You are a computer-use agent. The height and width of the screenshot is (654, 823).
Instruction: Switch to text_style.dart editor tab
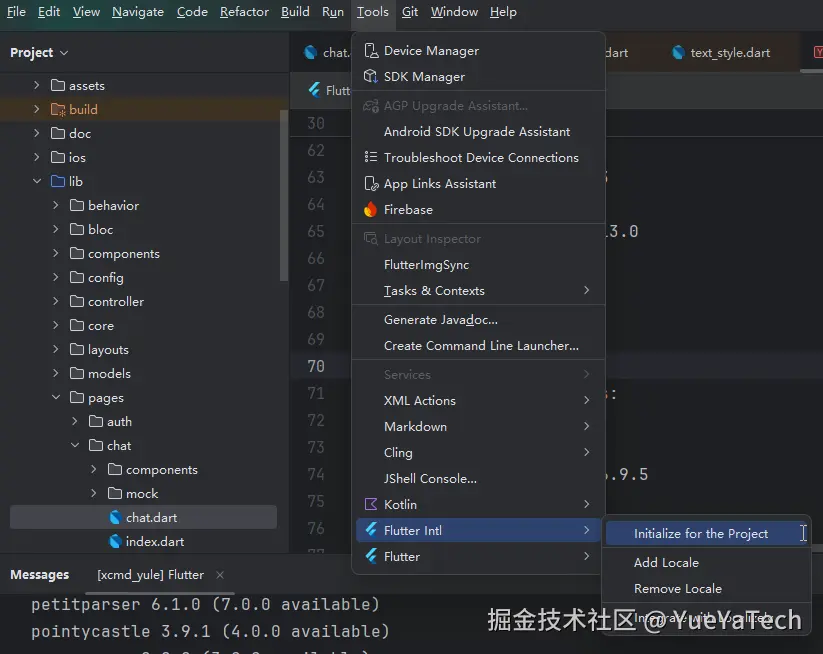point(722,52)
